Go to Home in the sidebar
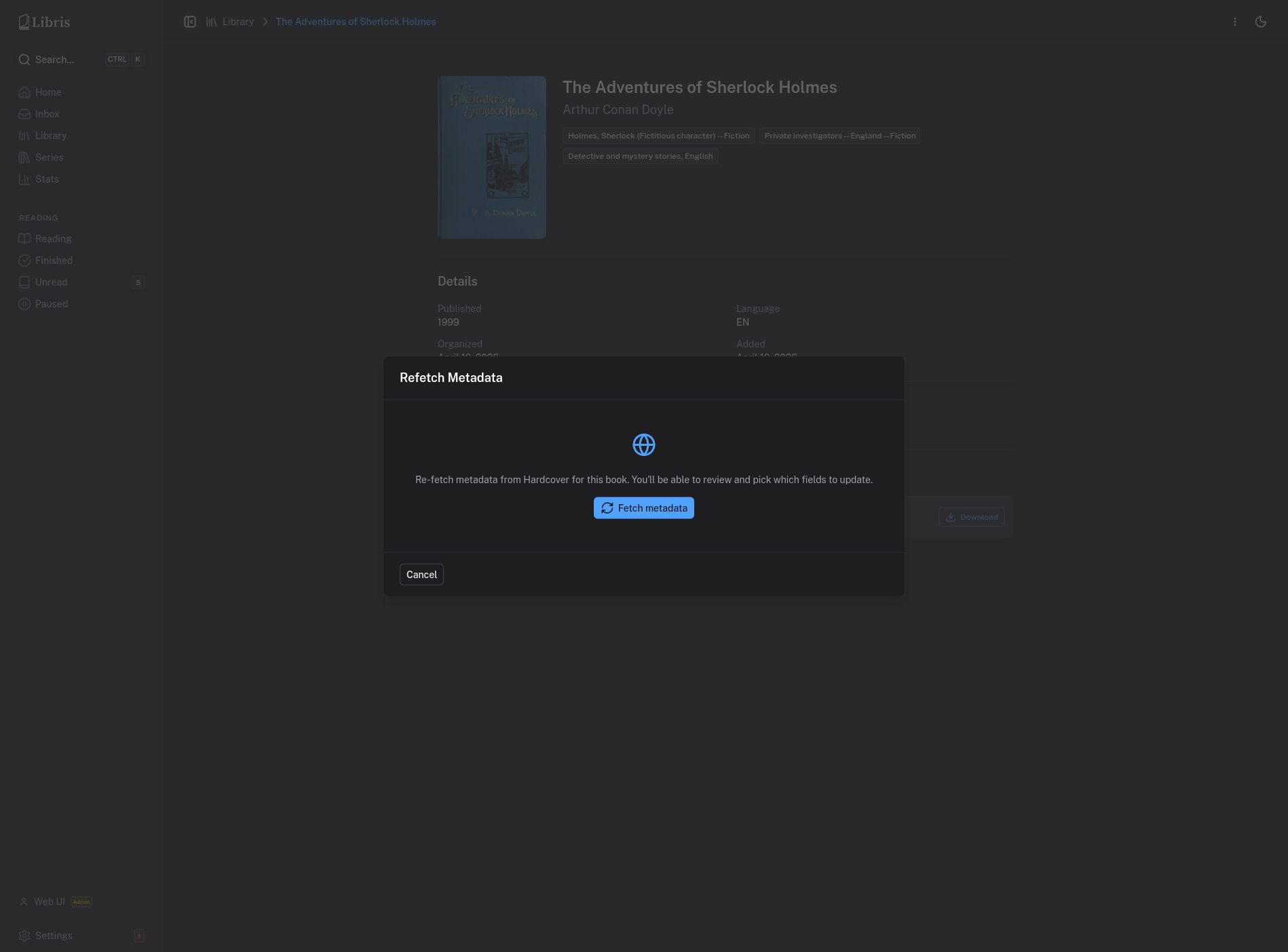 click(x=81, y=92)
